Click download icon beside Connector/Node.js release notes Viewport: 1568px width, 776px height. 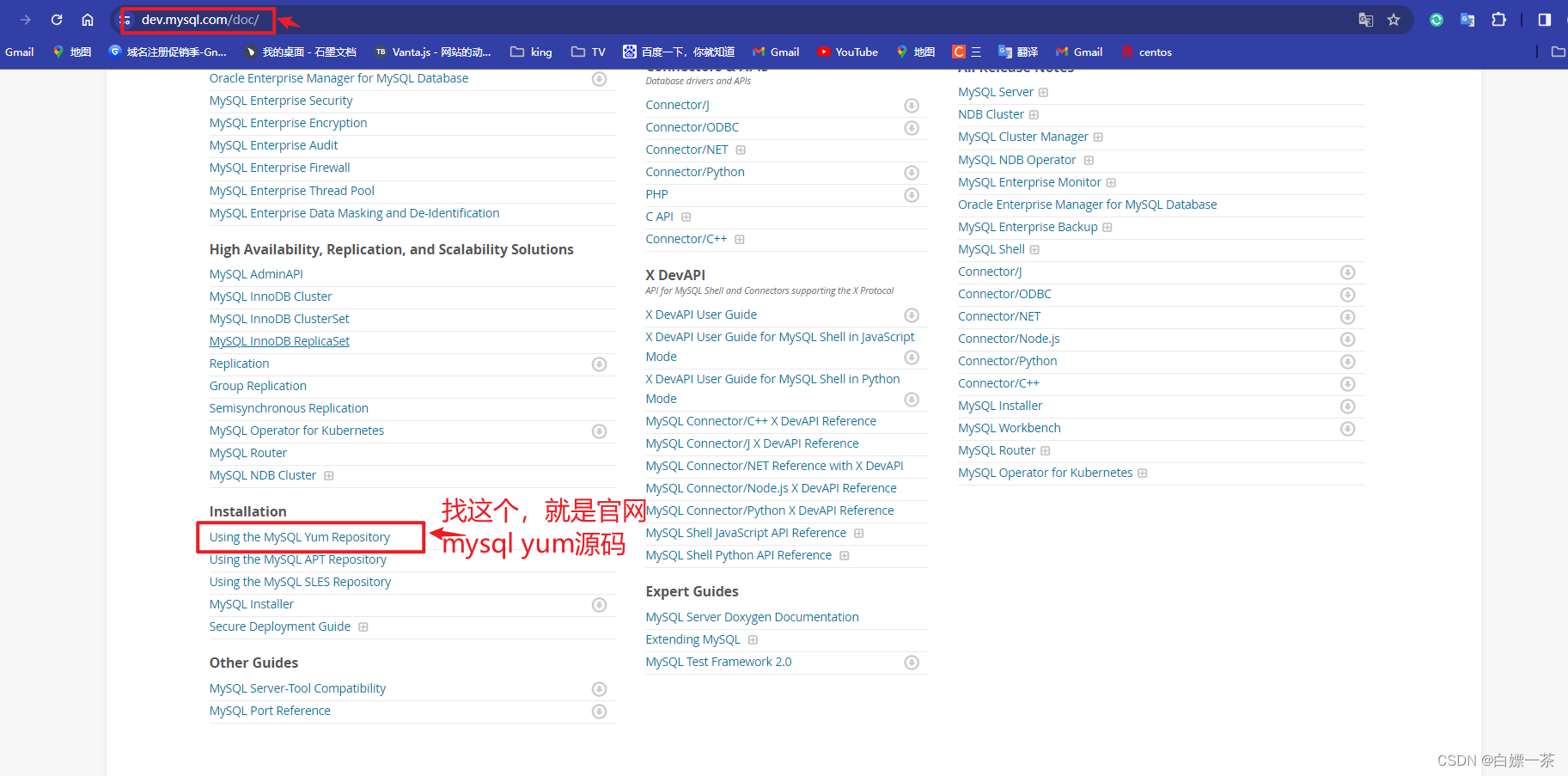pos(1348,339)
